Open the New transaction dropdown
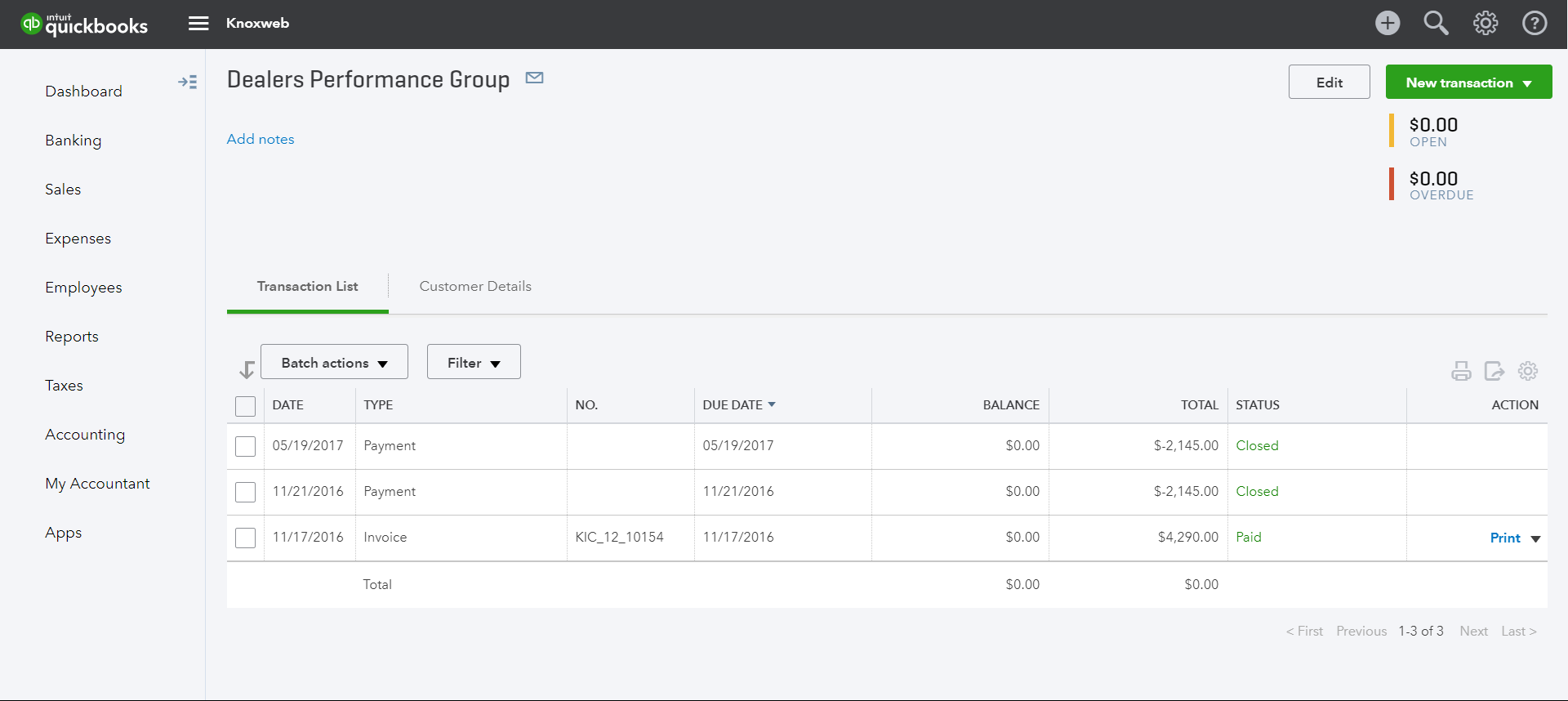 pyautogui.click(x=1468, y=83)
